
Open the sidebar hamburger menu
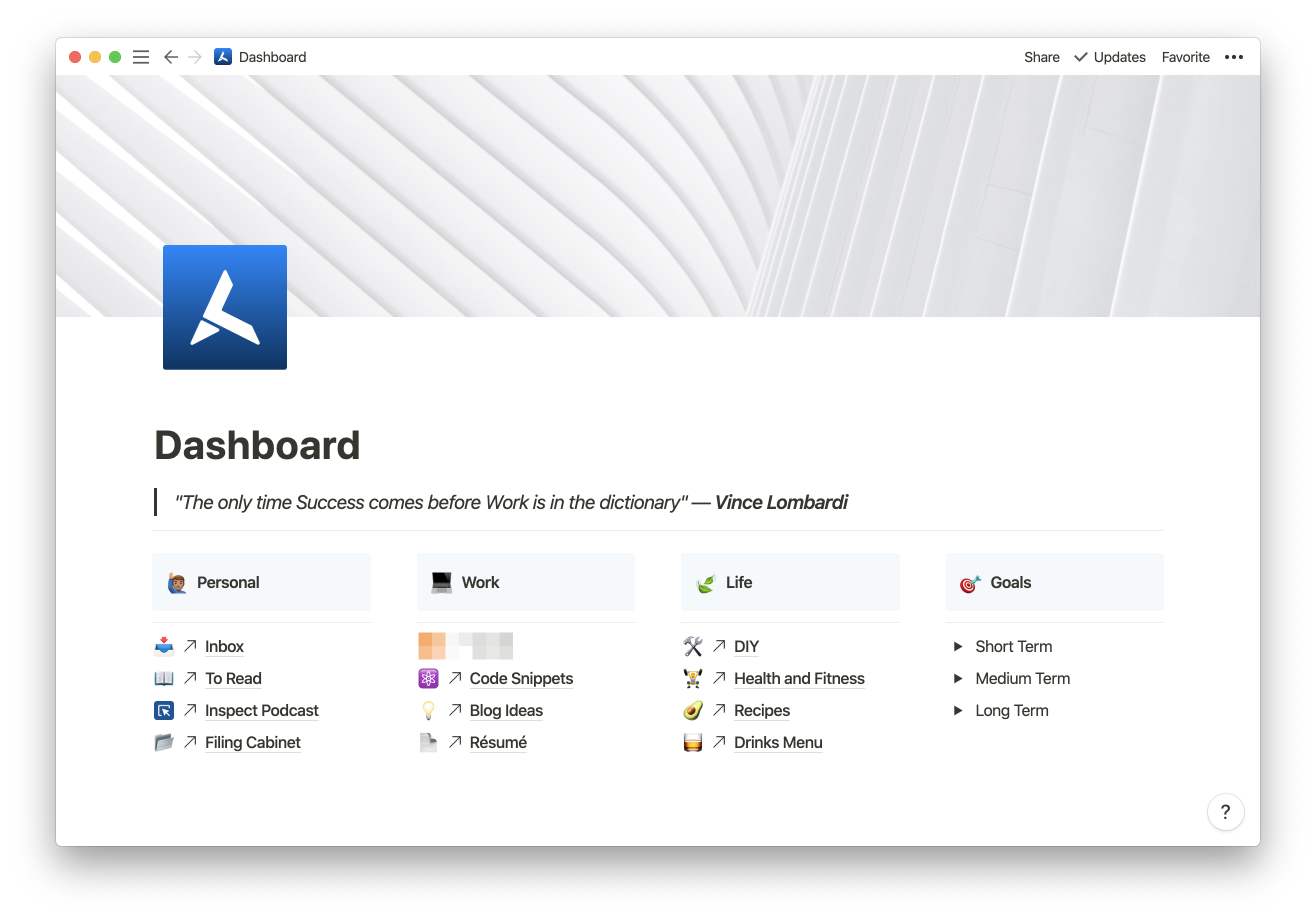(140, 56)
